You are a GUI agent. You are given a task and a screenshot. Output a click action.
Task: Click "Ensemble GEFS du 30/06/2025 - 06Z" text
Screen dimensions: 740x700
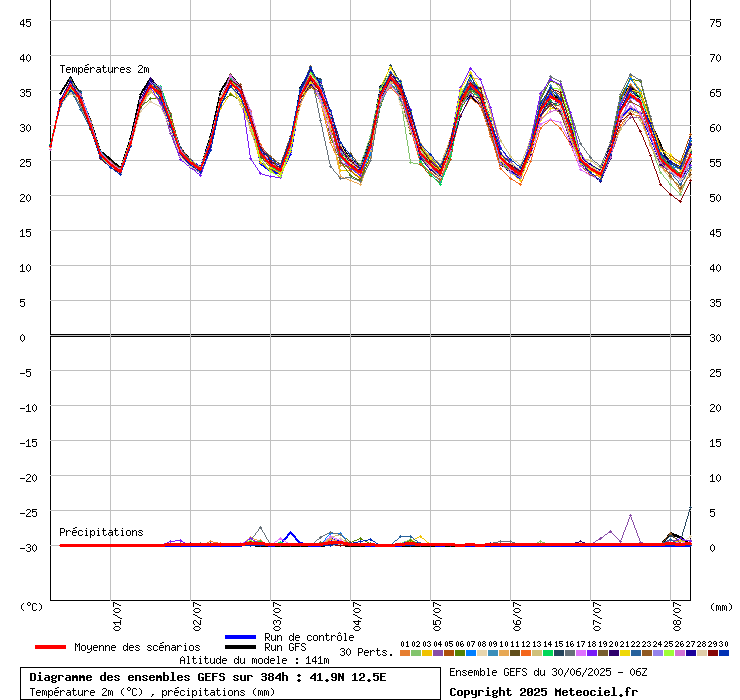tap(548, 672)
